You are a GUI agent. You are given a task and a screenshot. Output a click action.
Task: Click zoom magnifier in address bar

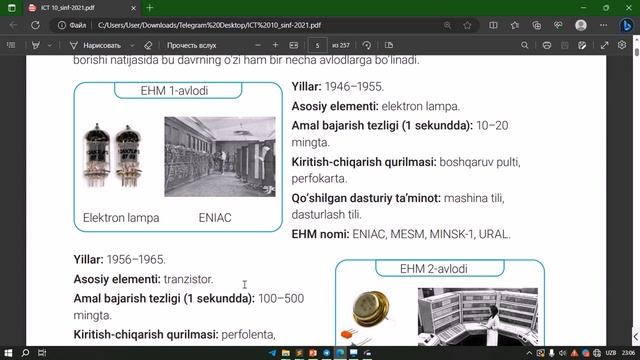click(x=447, y=25)
